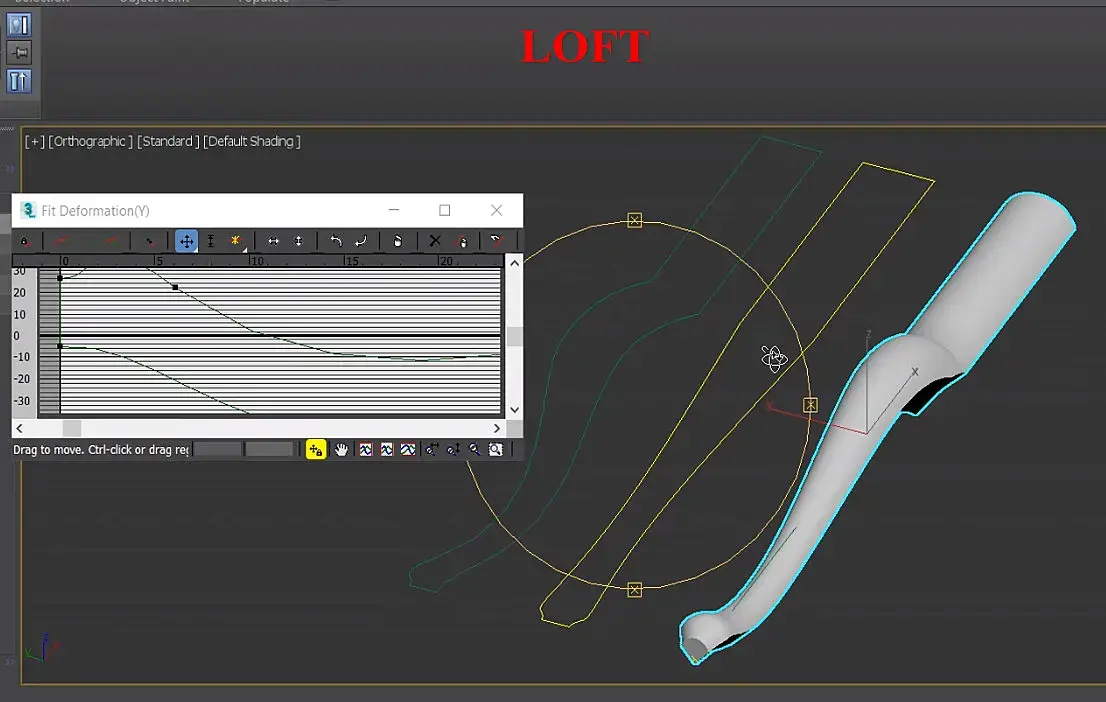
Task: Click vertical scrollbar up arrow
Action: click(515, 263)
